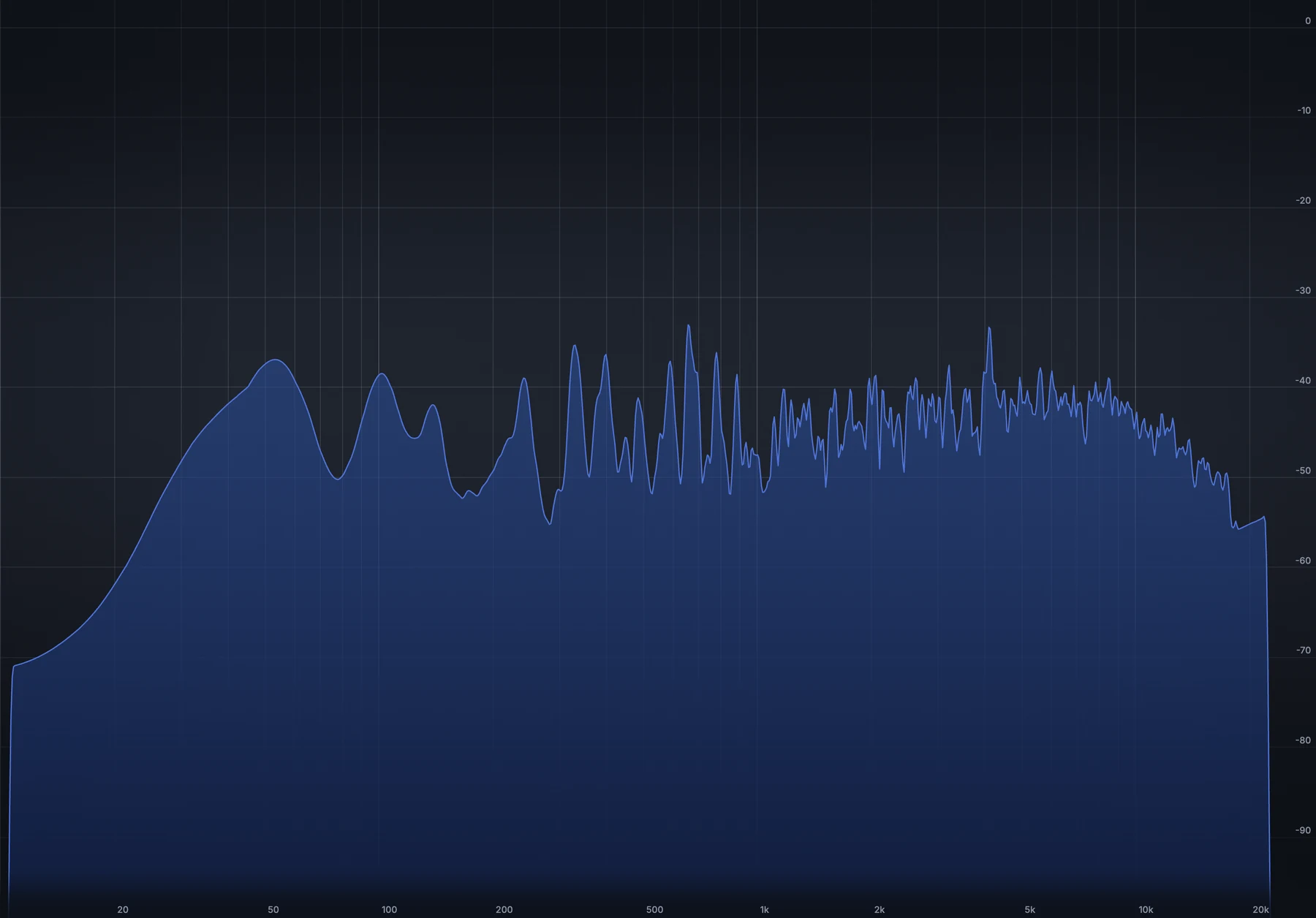
Task: Click the 1k frequency axis label
Action: click(764, 909)
